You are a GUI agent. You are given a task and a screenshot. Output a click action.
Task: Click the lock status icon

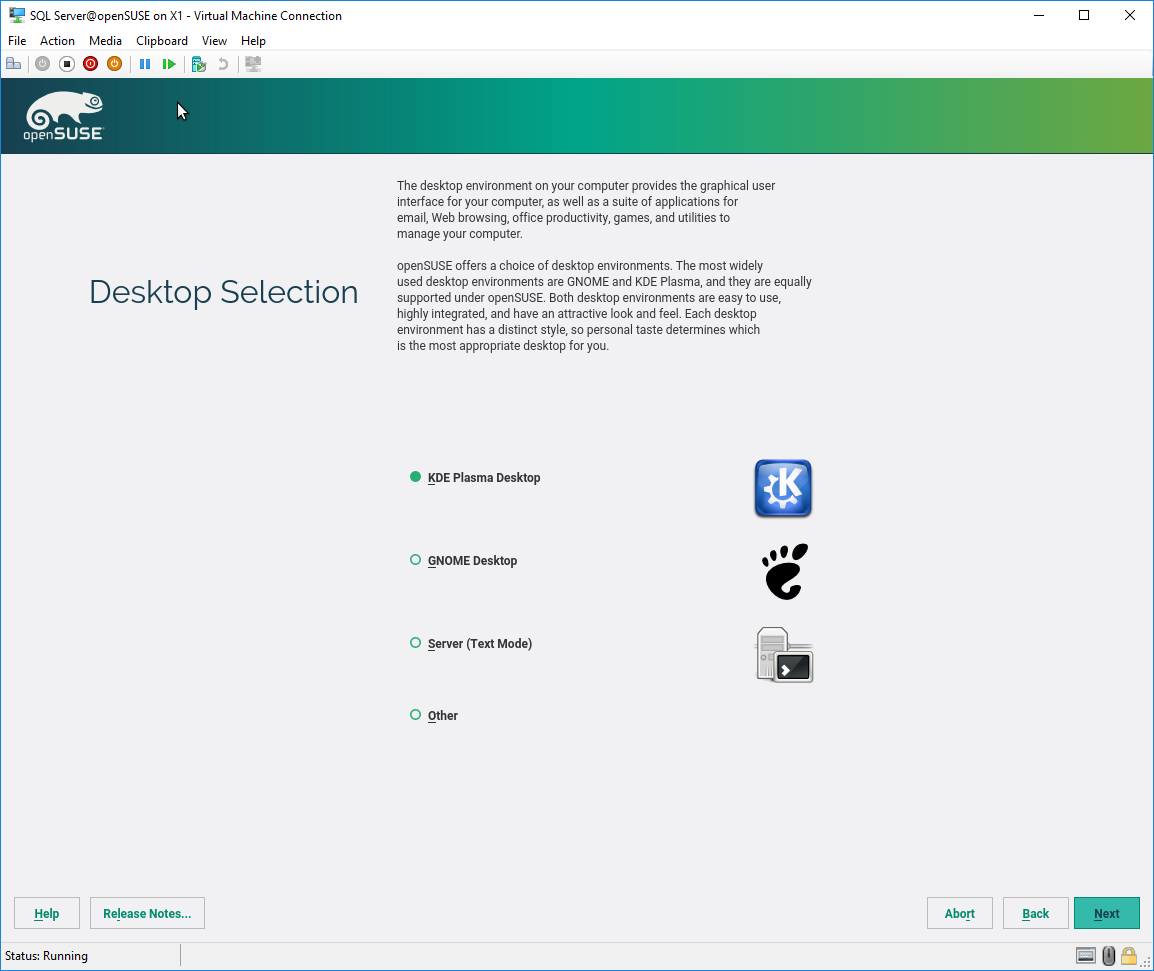(x=1129, y=956)
